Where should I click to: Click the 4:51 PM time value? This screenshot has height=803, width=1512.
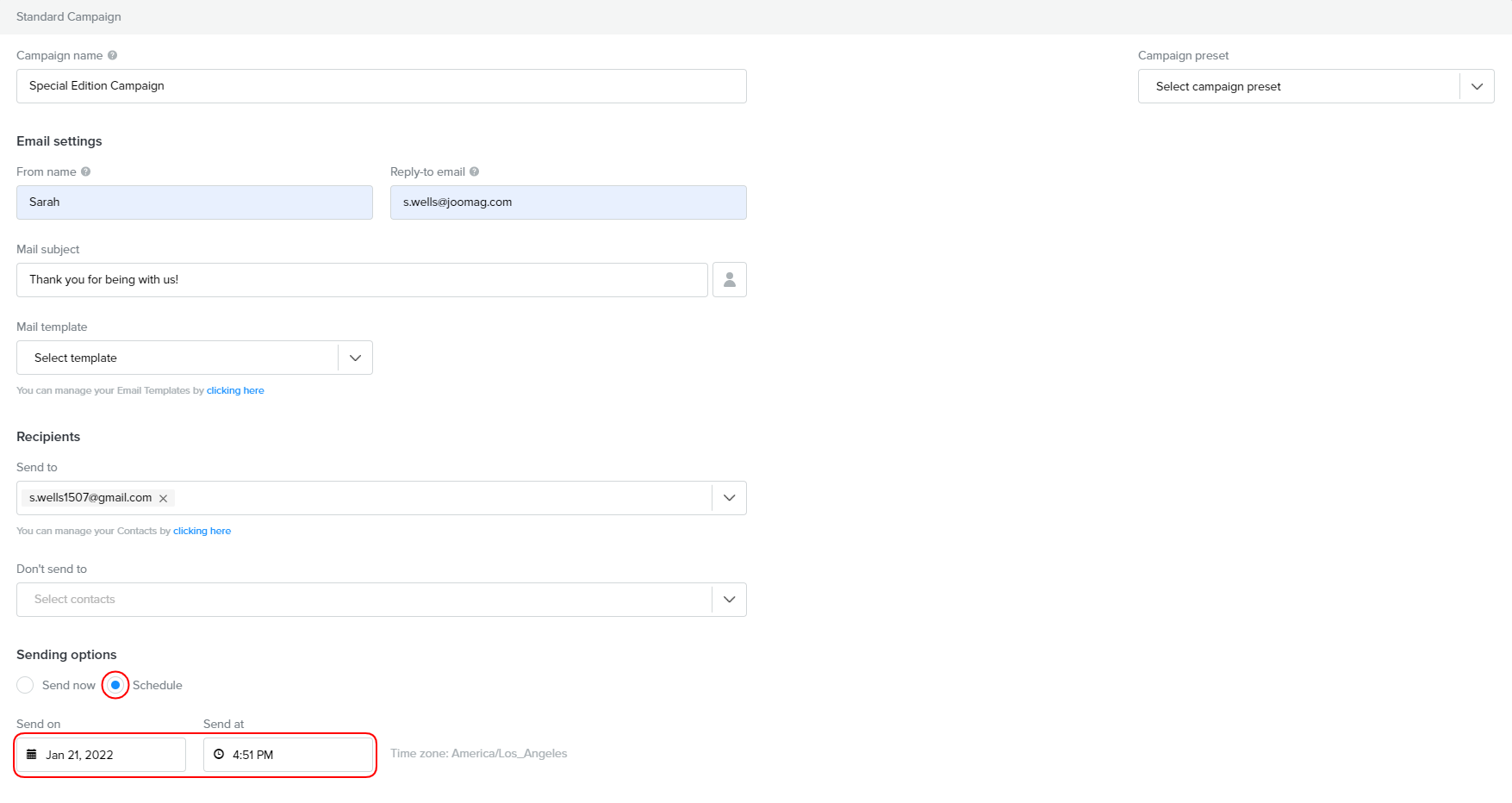click(253, 755)
